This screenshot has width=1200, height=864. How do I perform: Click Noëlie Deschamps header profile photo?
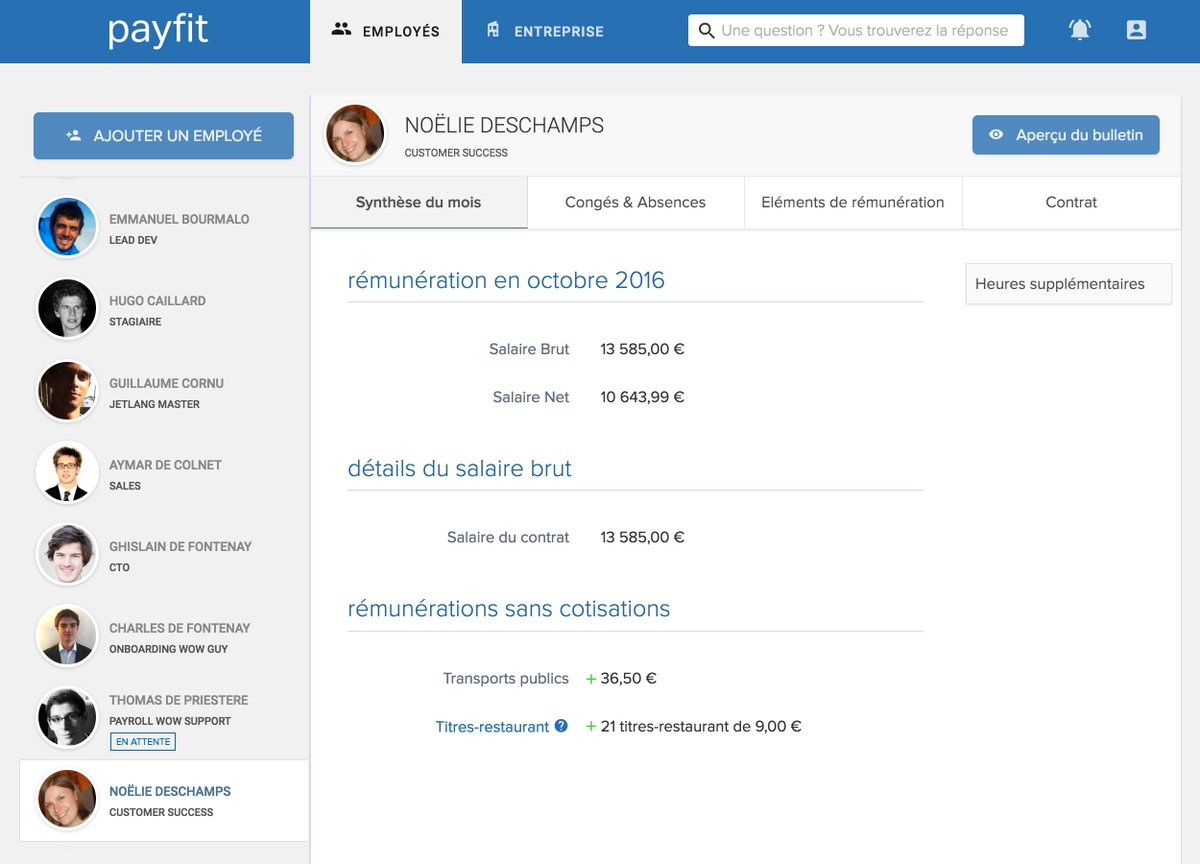(x=355, y=134)
